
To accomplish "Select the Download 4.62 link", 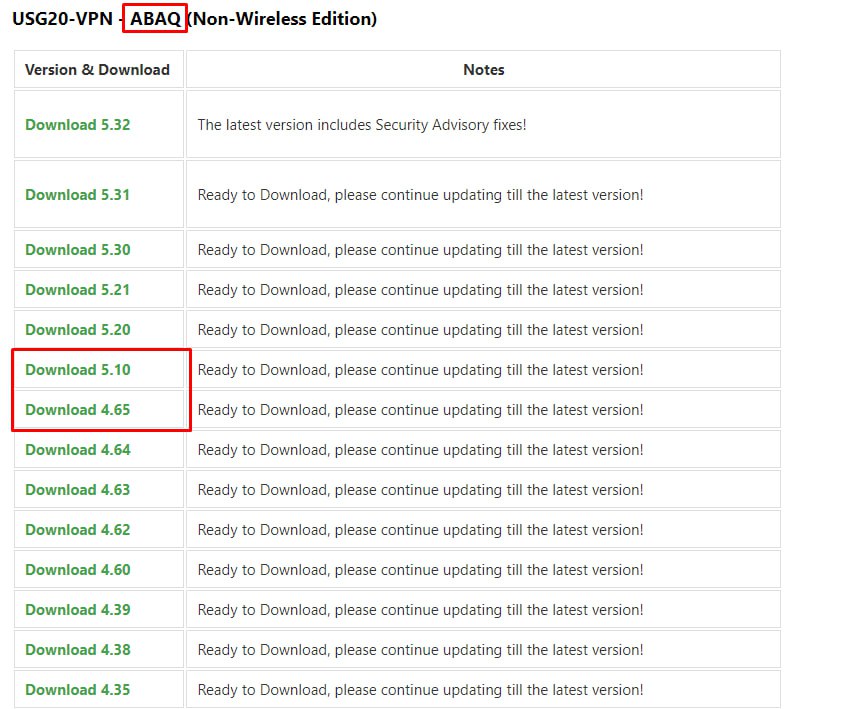I will coord(78,530).
